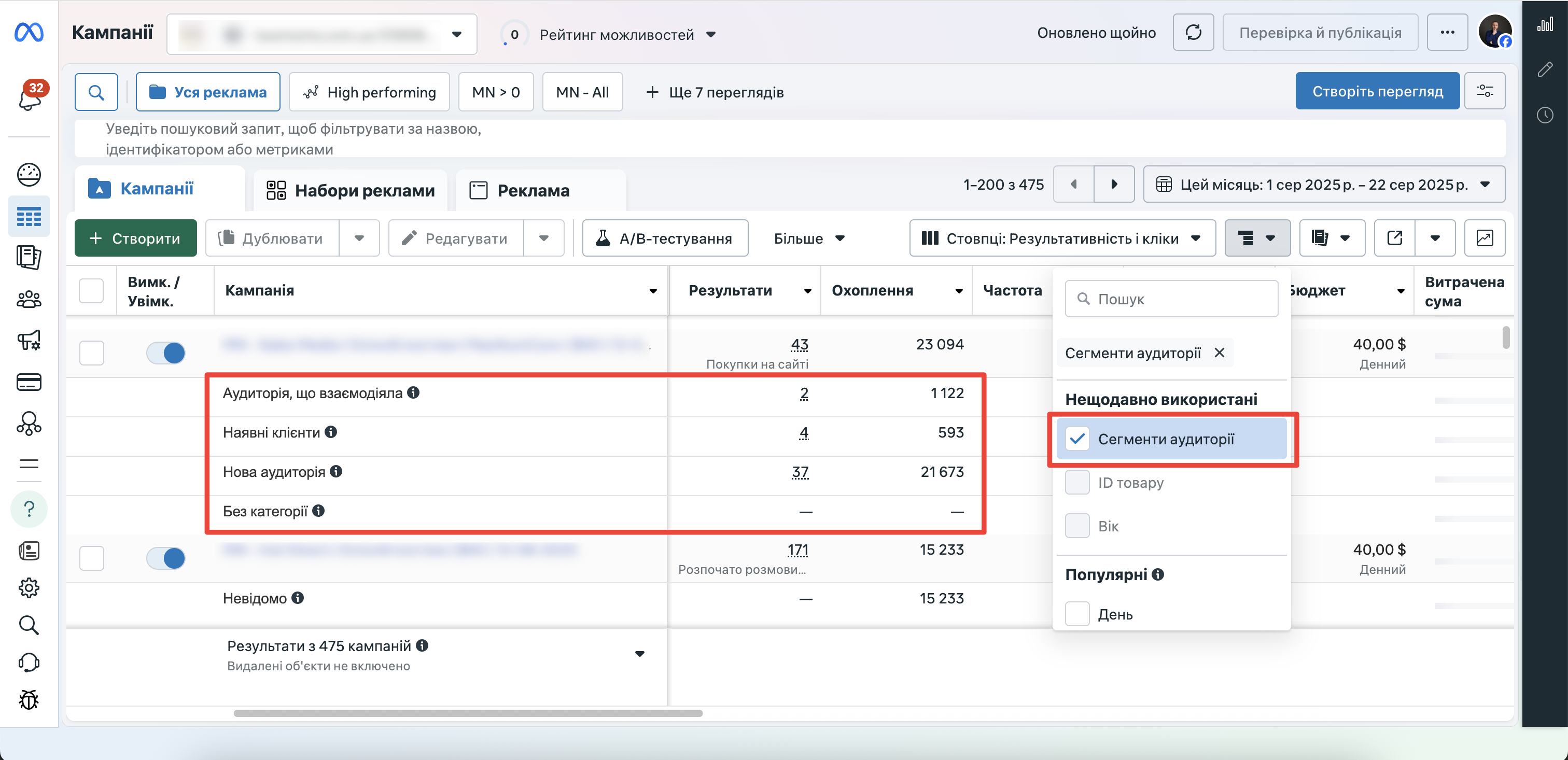Select the High performing view

[370, 92]
